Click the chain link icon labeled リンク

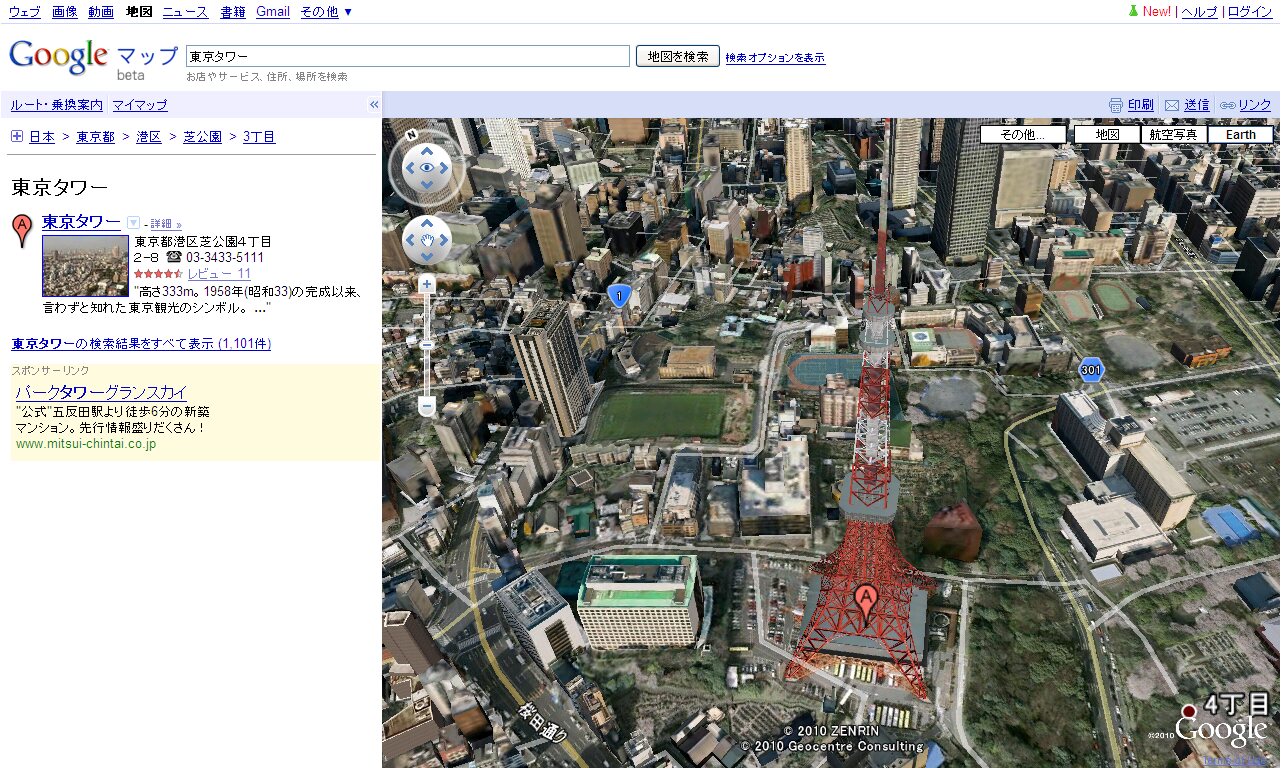point(1227,105)
